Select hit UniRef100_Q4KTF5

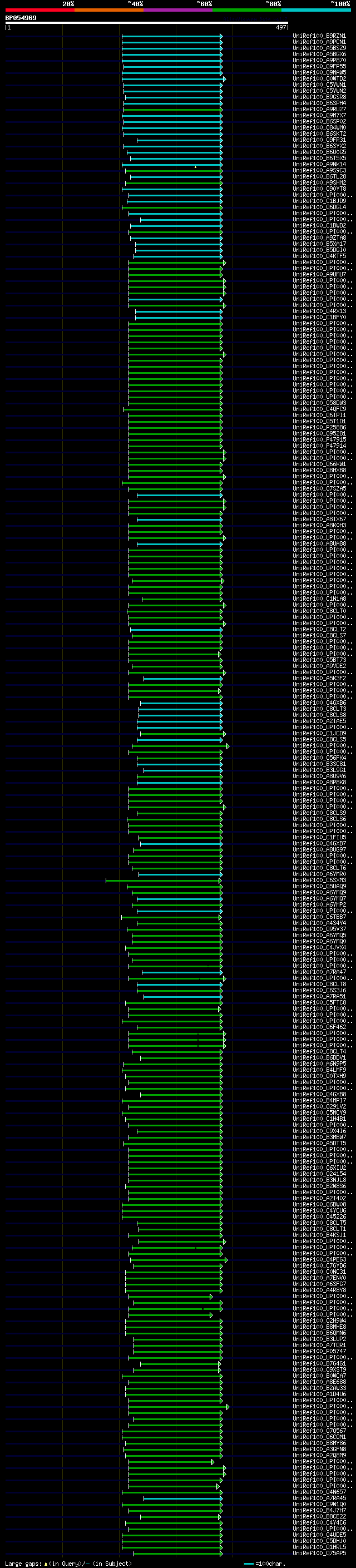(319, 256)
